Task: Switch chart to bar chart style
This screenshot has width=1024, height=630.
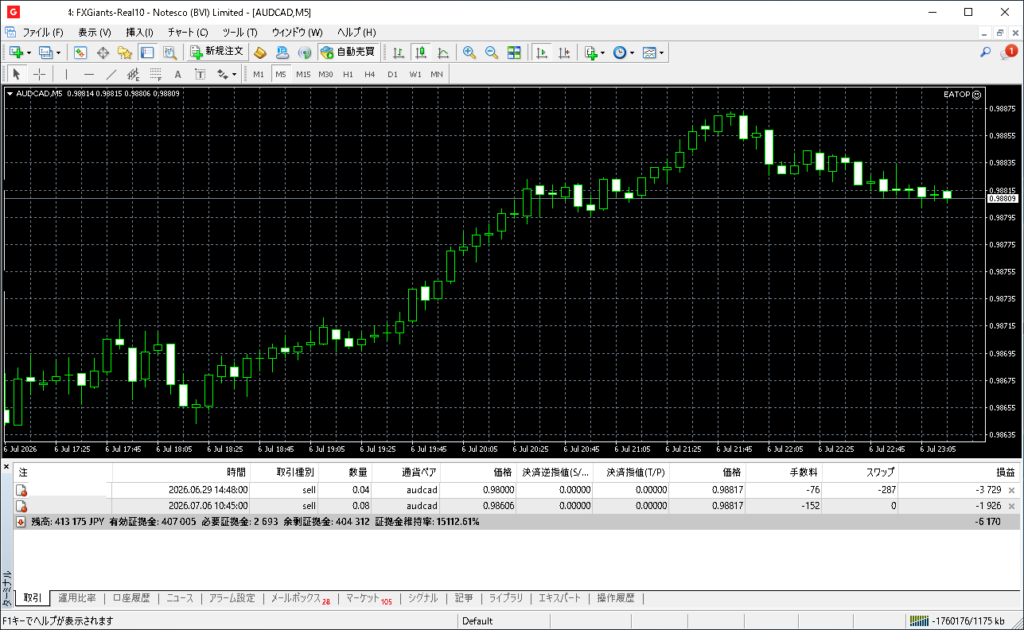Action: pos(398,53)
